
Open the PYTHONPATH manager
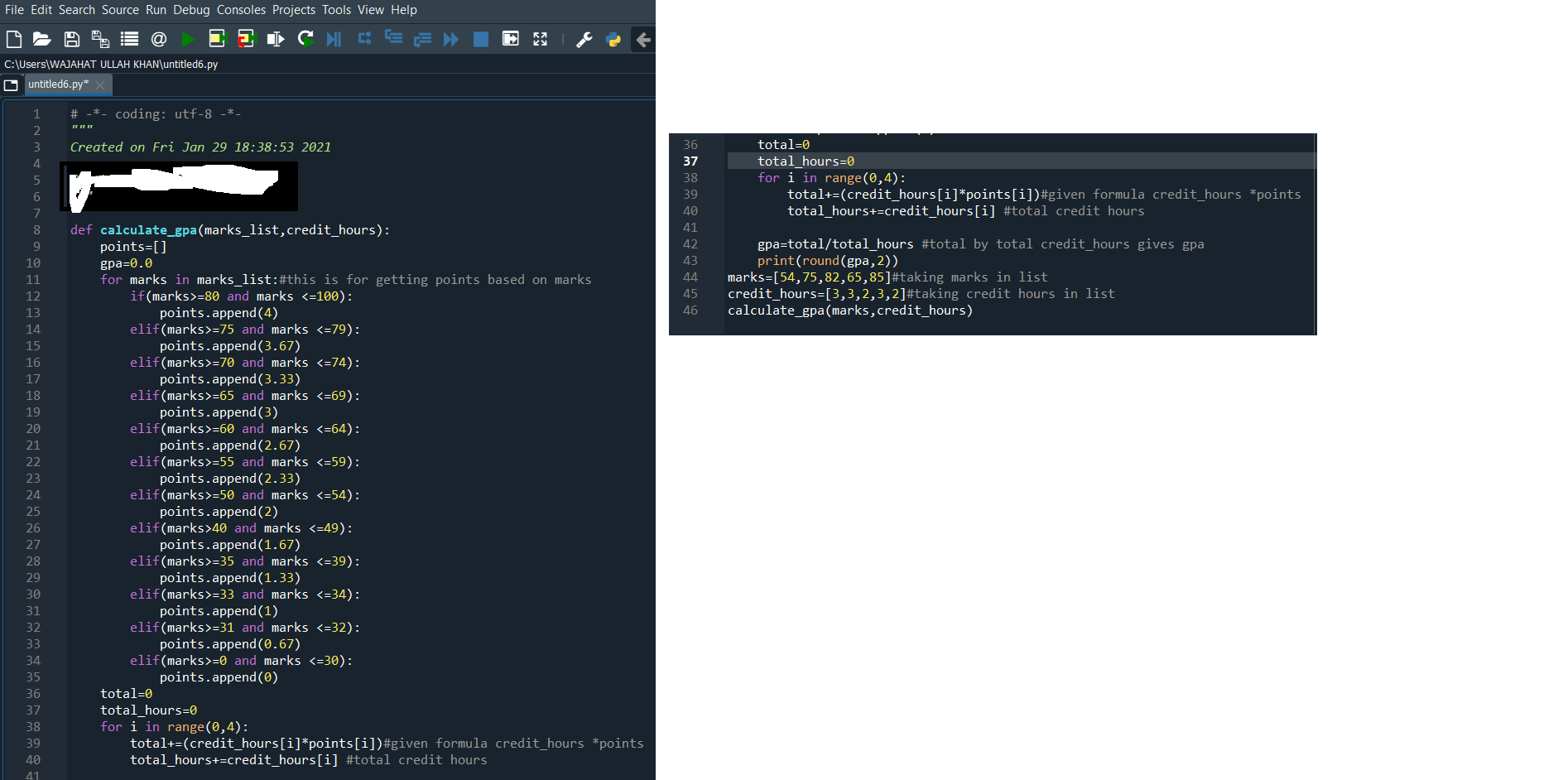[x=613, y=39]
